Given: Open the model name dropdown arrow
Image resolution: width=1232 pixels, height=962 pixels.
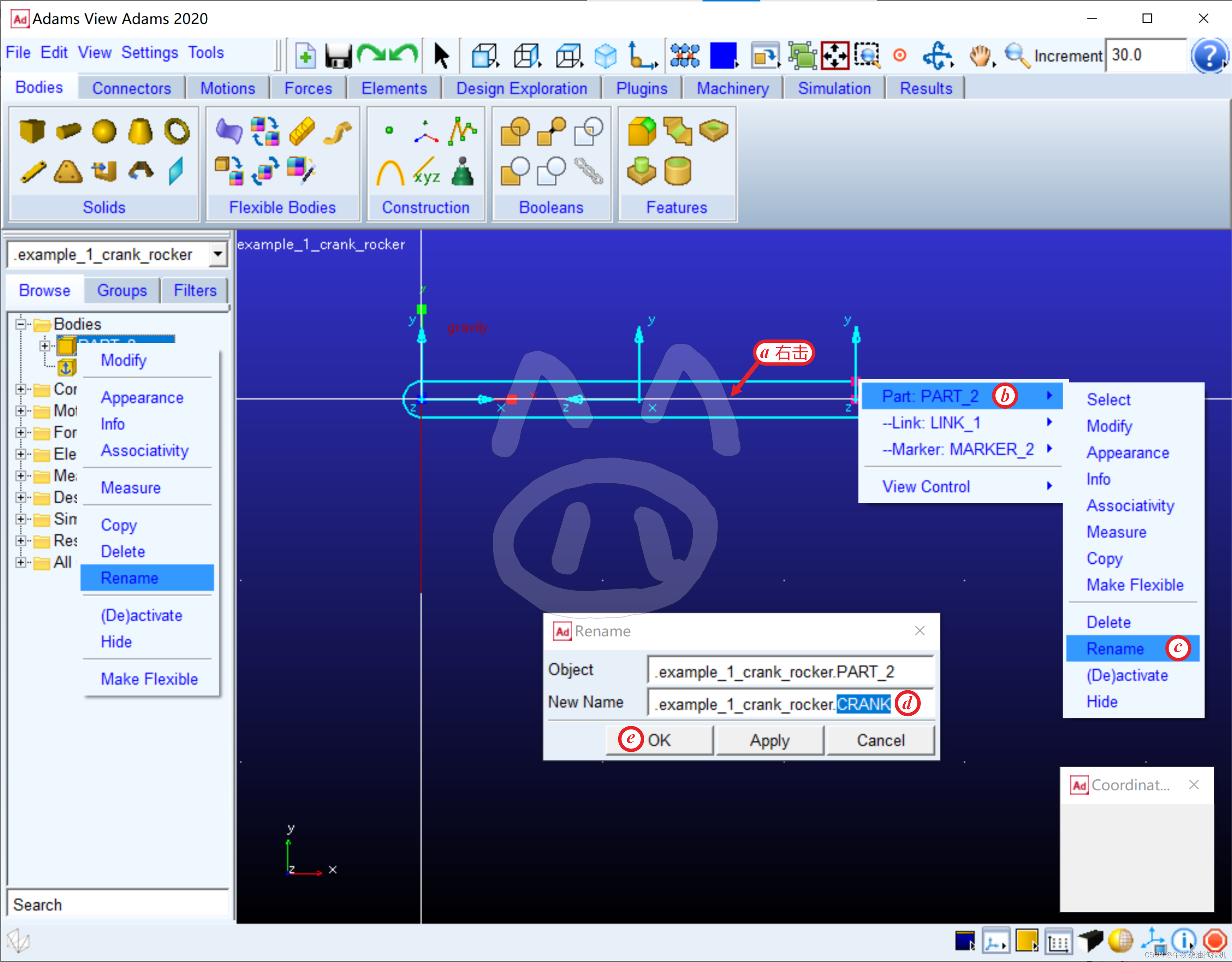Looking at the screenshot, I should click(x=218, y=254).
